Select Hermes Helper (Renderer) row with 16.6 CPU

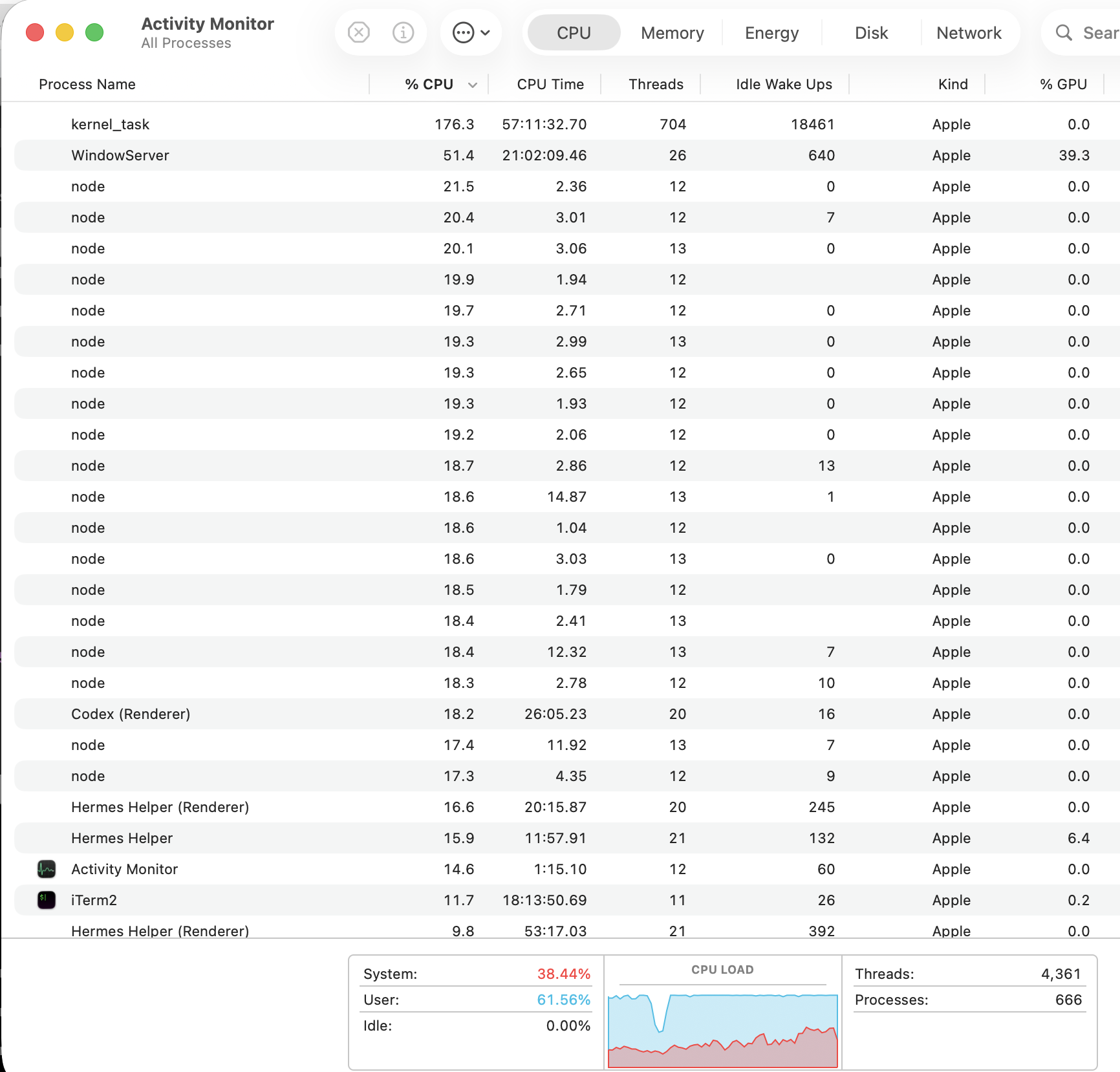point(566,807)
